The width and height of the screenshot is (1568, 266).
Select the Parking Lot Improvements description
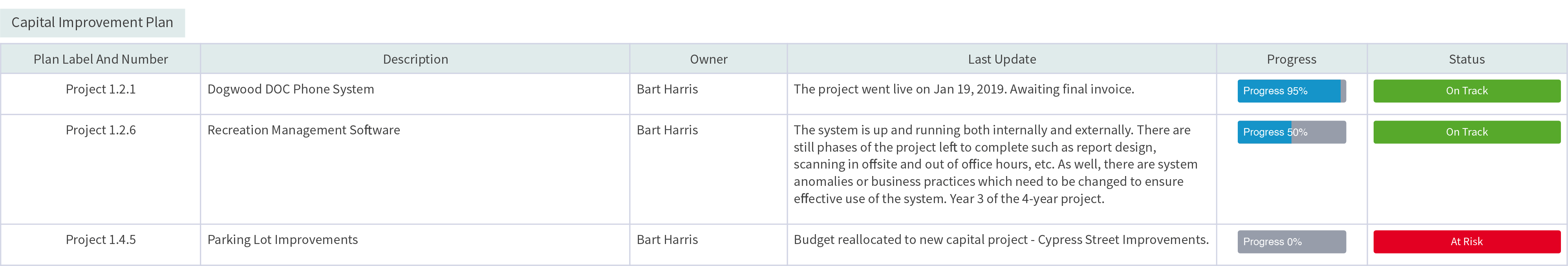pyautogui.click(x=282, y=240)
